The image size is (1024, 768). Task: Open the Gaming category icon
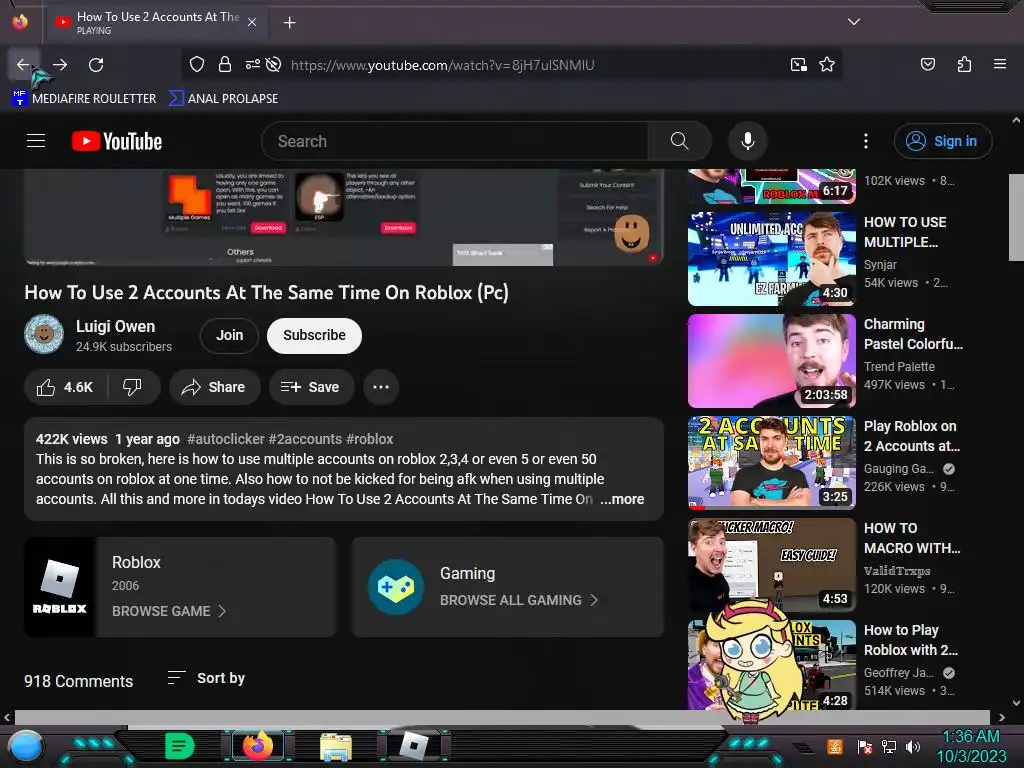tap(395, 586)
